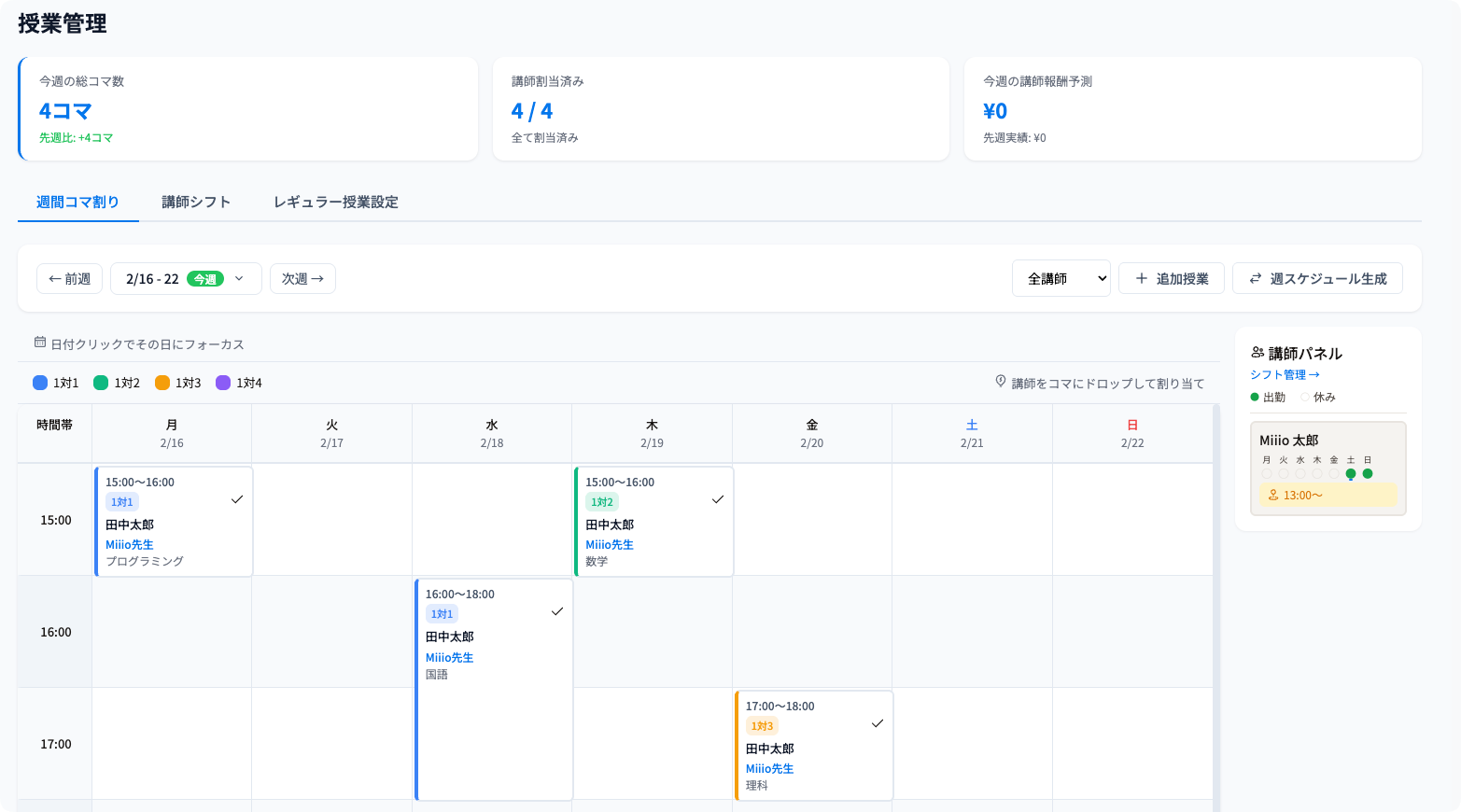Click the orange pin icon beside 13:00〜

point(1273,495)
